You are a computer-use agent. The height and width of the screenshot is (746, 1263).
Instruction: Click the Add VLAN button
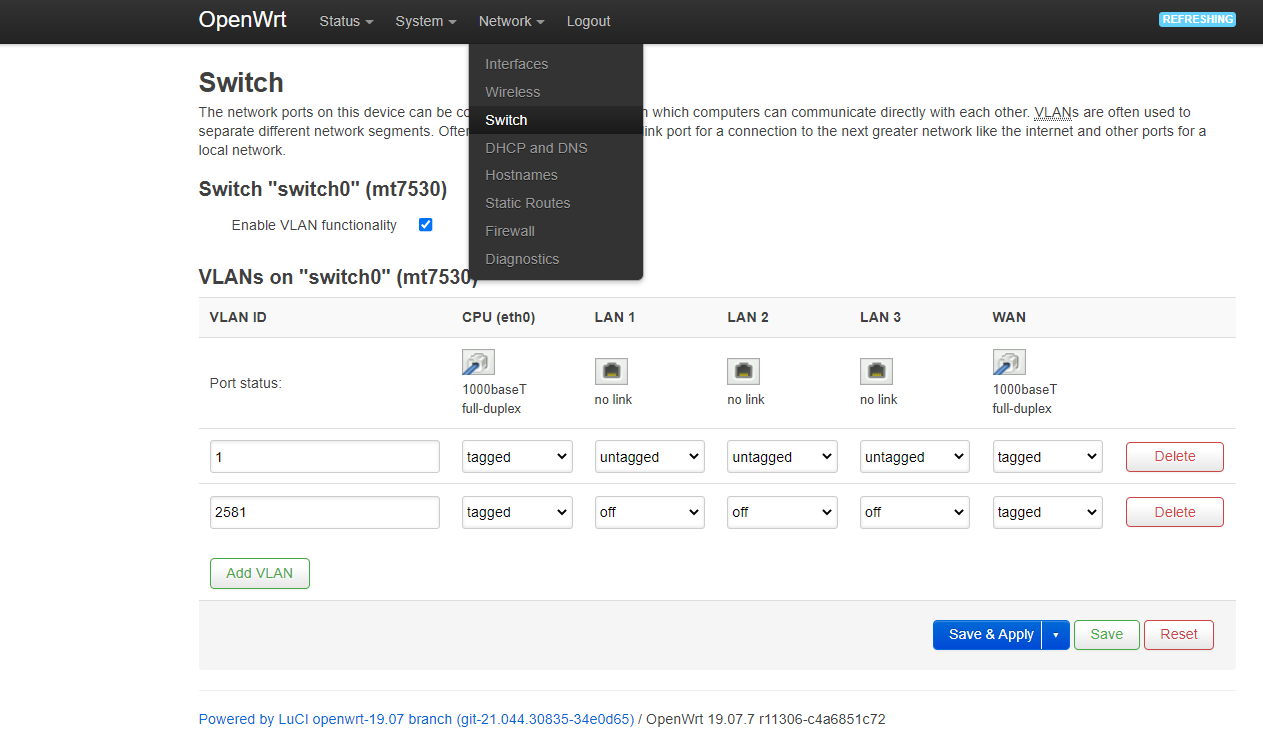(260, 573)
